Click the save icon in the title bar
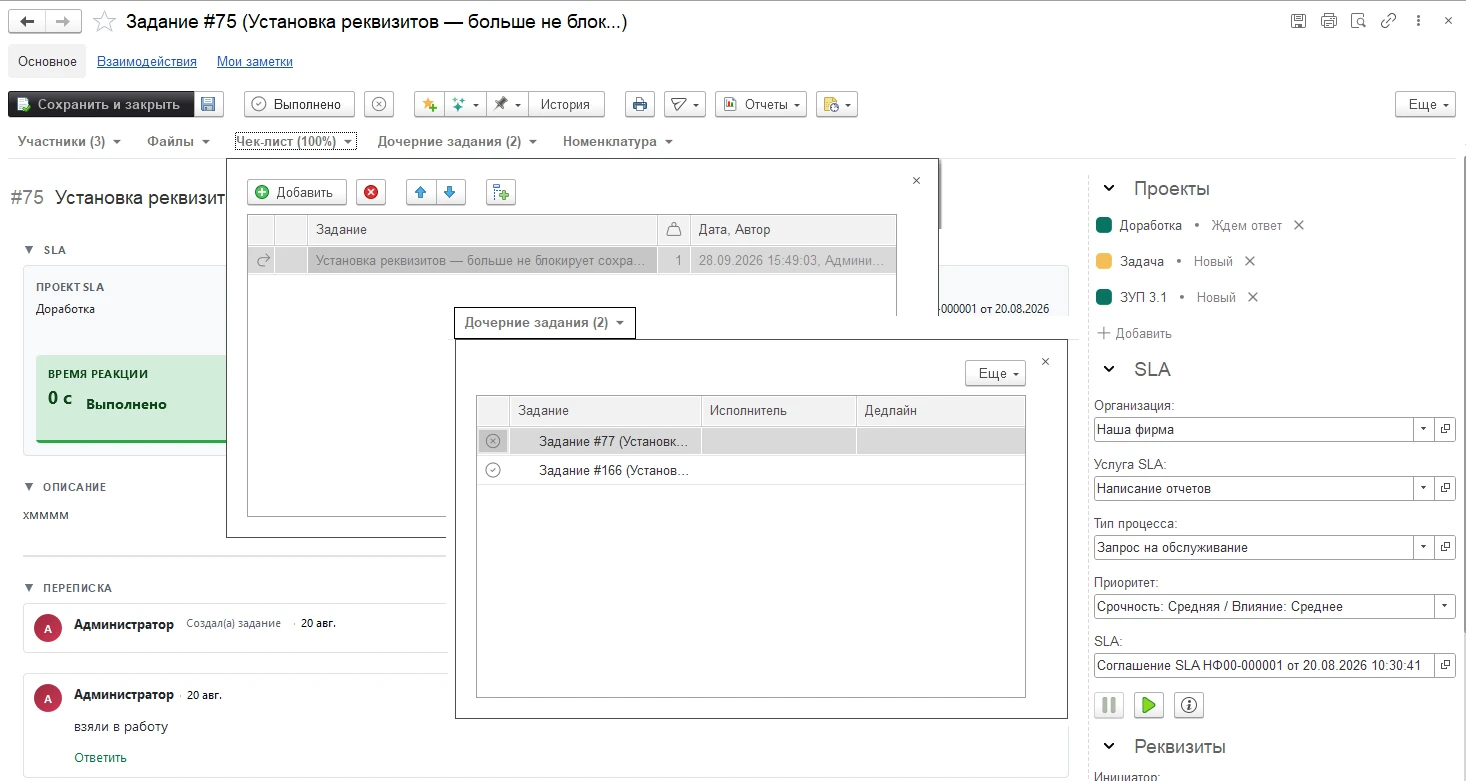The image size is (1466, 781). (x=1299, y=21)
